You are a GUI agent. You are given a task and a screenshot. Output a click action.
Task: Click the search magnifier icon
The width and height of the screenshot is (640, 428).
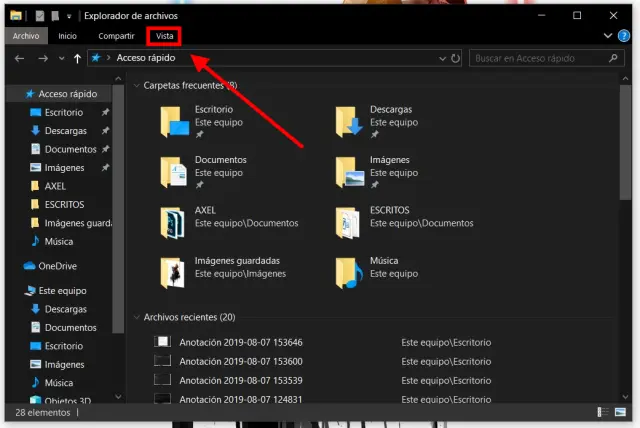click(x=613, y=58)
